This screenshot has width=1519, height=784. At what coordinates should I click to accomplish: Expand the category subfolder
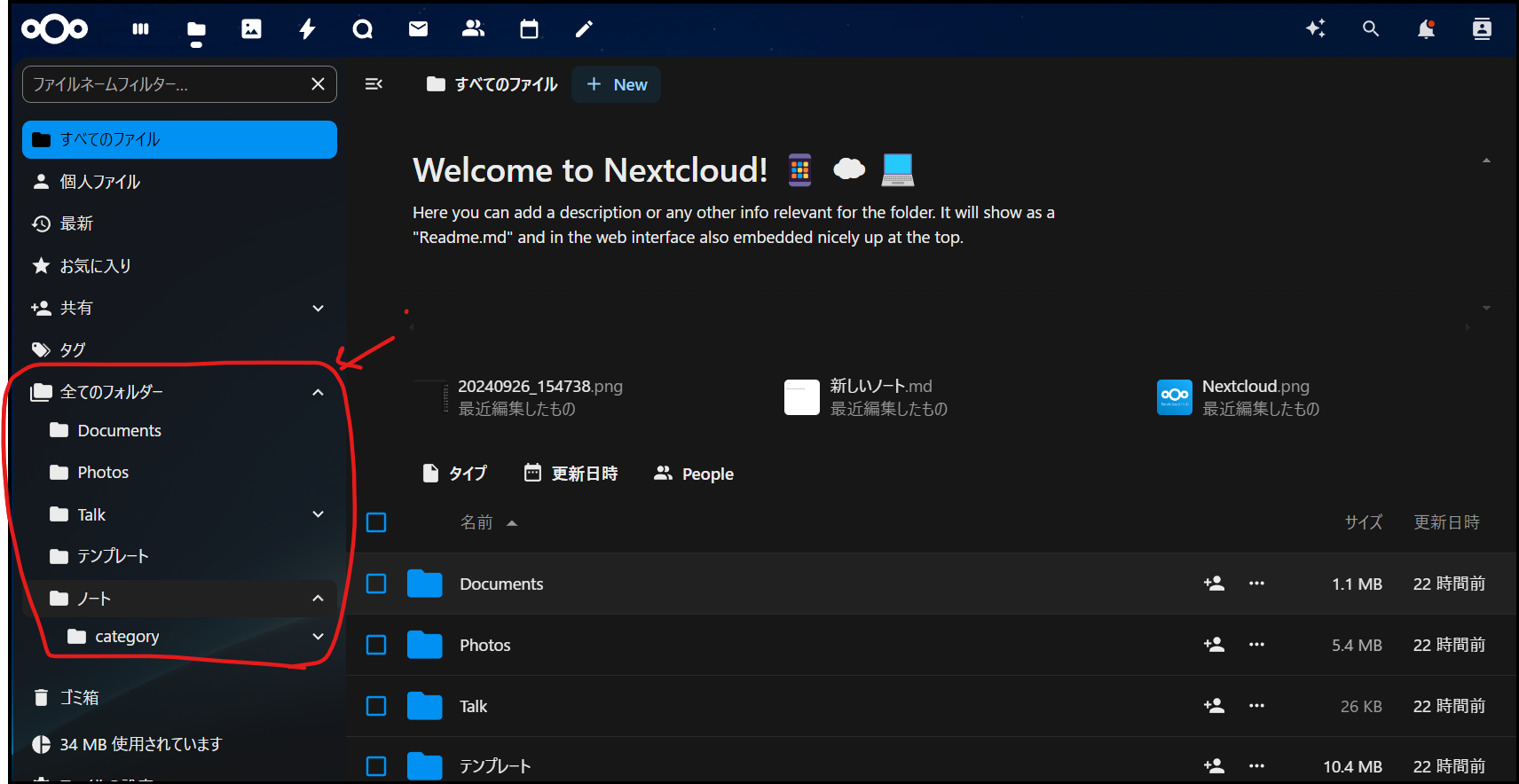318,637
